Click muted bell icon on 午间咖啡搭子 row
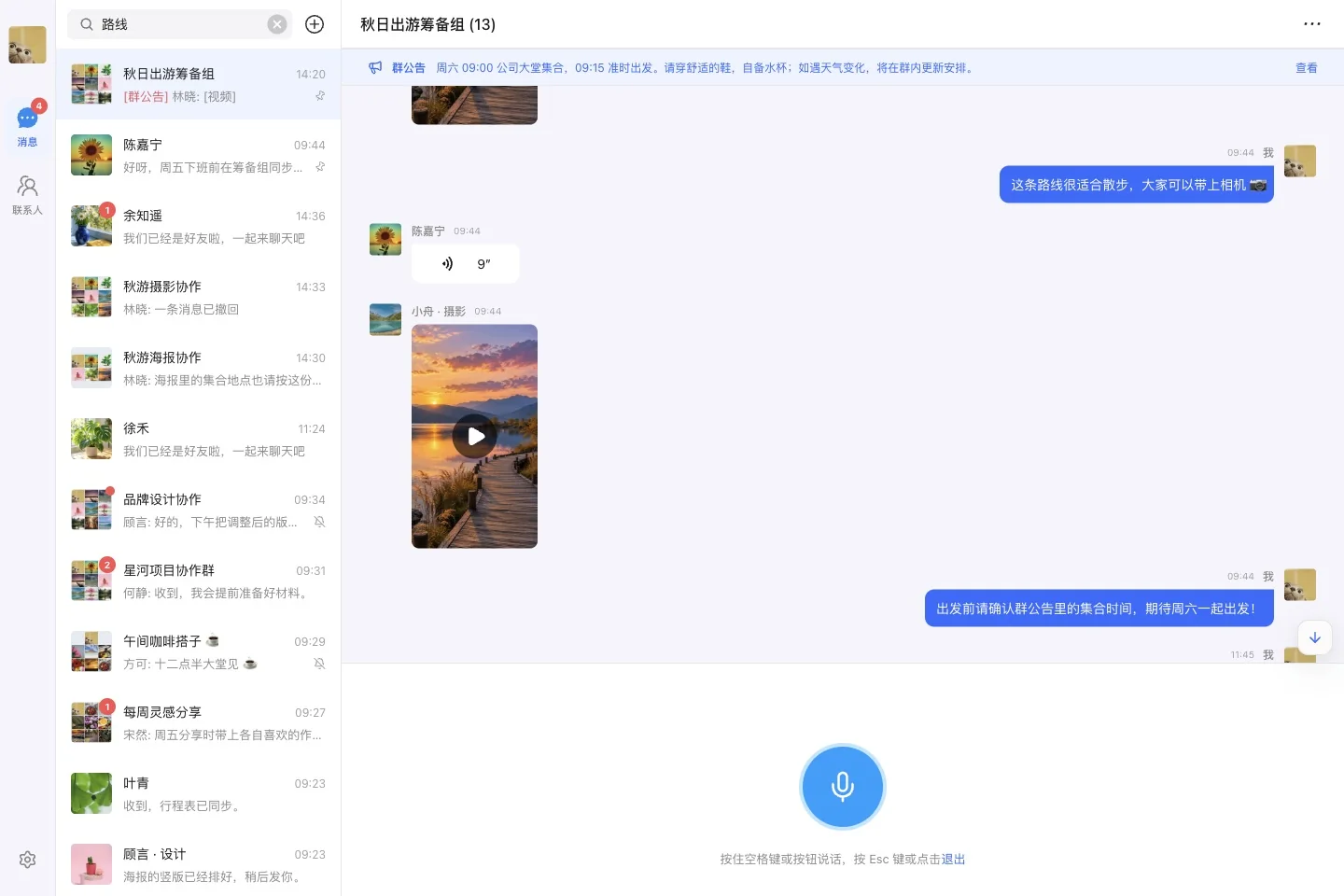 [319, 664]
